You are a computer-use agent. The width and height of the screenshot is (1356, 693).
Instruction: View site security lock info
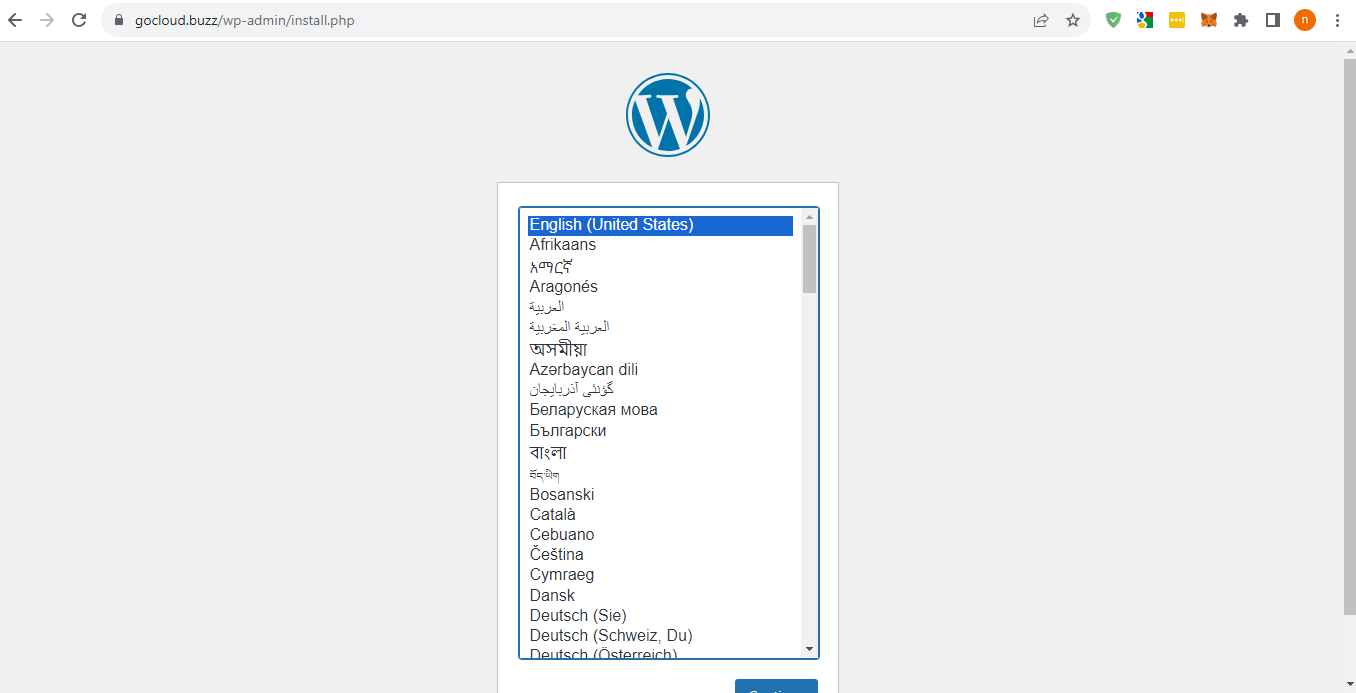(x=118, y=20)
